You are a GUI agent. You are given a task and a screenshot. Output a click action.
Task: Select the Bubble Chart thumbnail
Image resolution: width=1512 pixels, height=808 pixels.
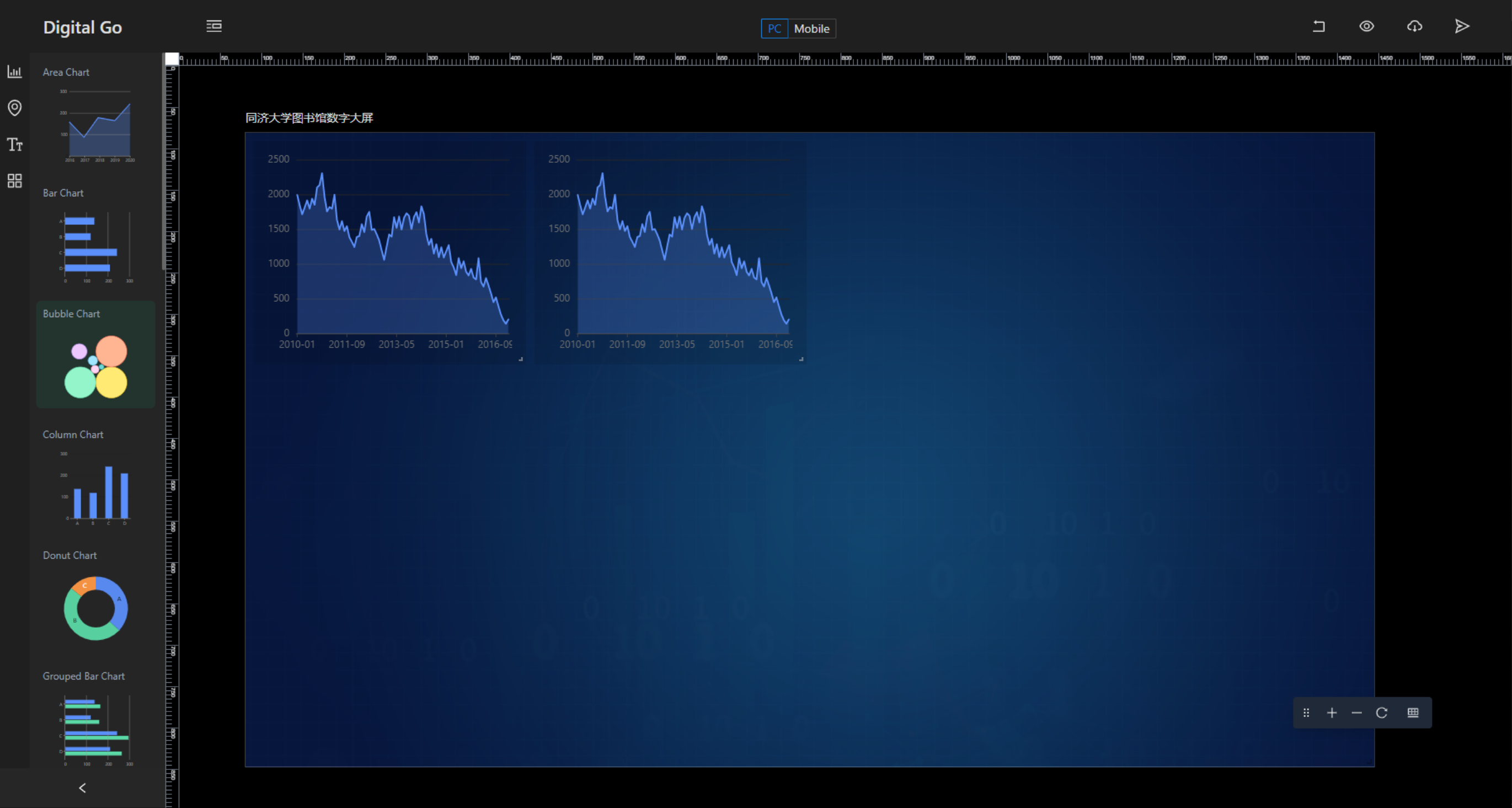tap(95, 366)
